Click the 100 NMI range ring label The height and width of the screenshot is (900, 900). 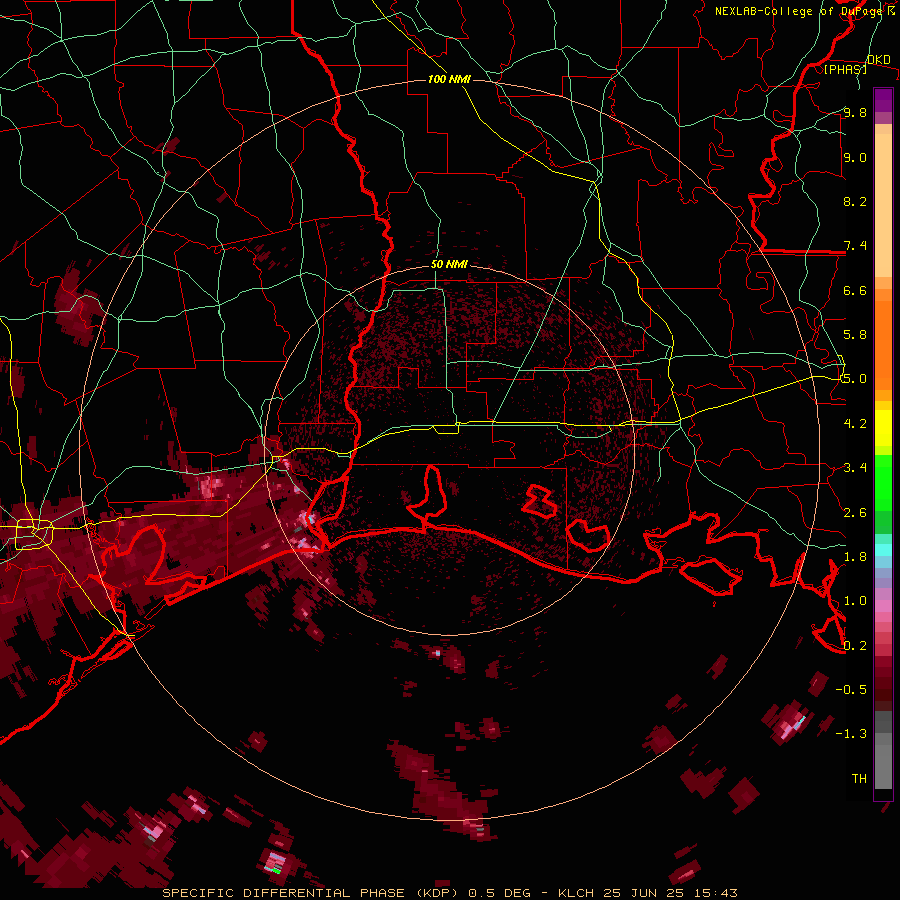click(449, 79)
